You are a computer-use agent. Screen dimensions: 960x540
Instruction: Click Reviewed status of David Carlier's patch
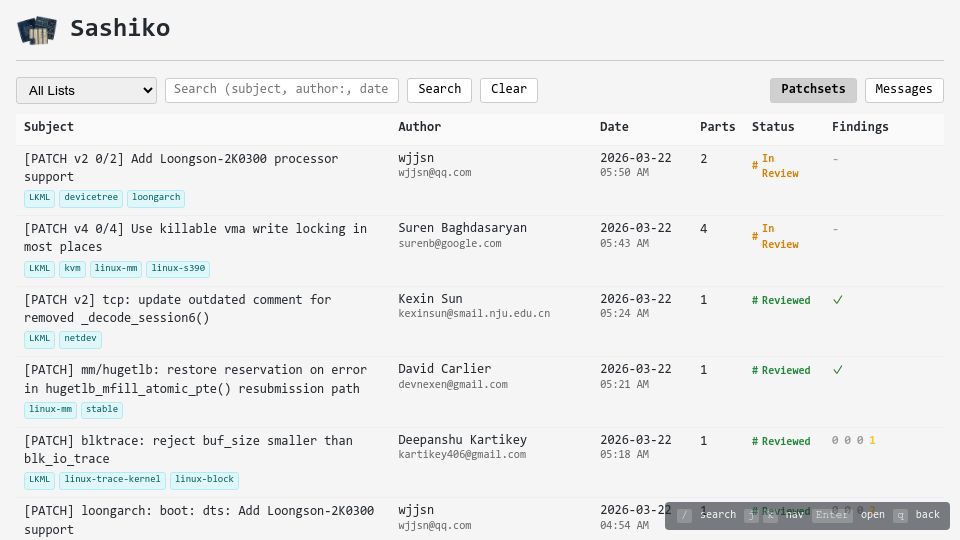pyautogui.click(x=781, y=370)
